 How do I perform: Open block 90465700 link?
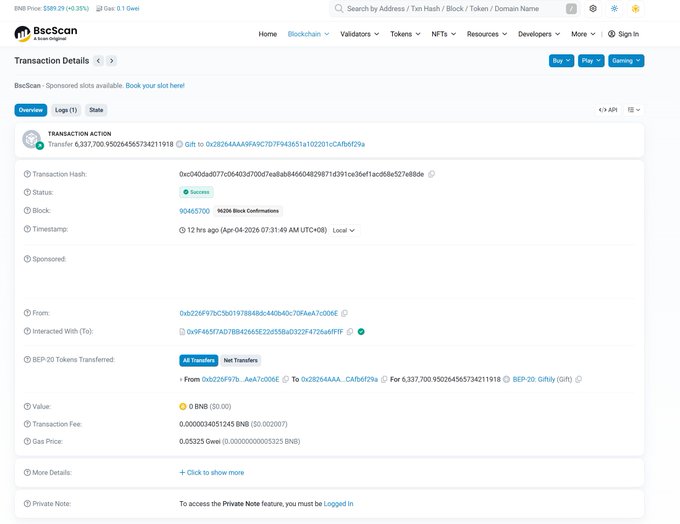[194, 211]
